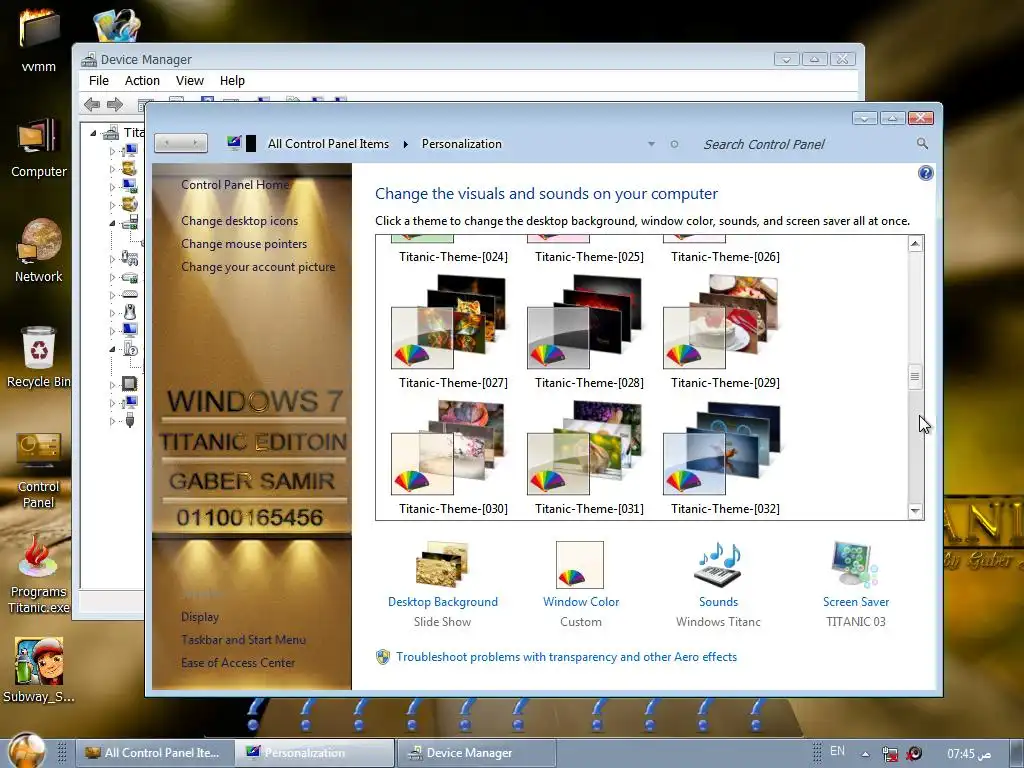Image resolution: width=1024 pixels, height=768 pixels.
Task: Open the Network desktop icon
Action: [x=39, y=250]
